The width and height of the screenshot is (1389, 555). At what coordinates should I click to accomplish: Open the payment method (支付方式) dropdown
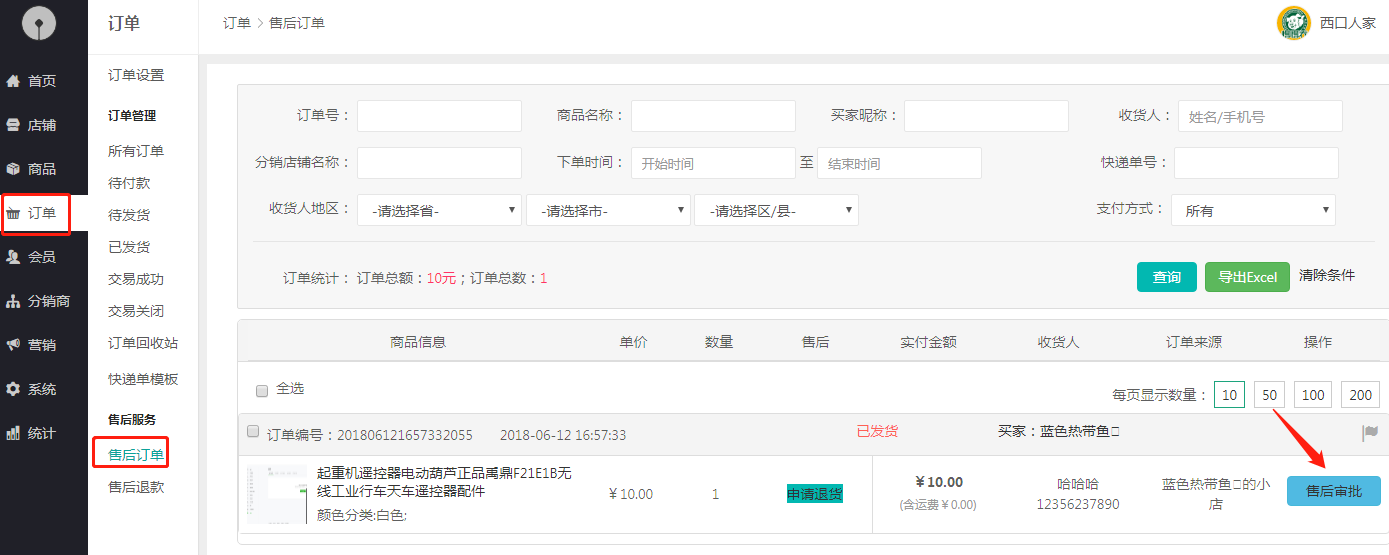click(x=1253, y=210)
